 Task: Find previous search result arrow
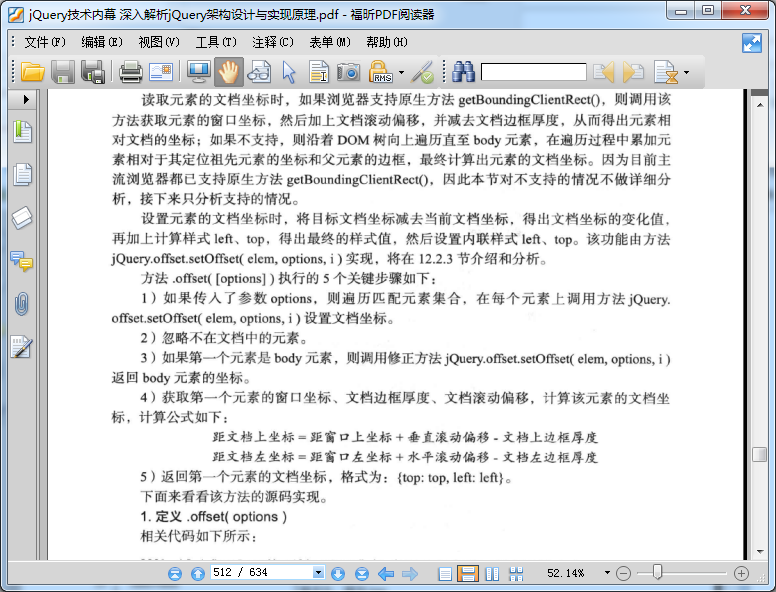604,72
